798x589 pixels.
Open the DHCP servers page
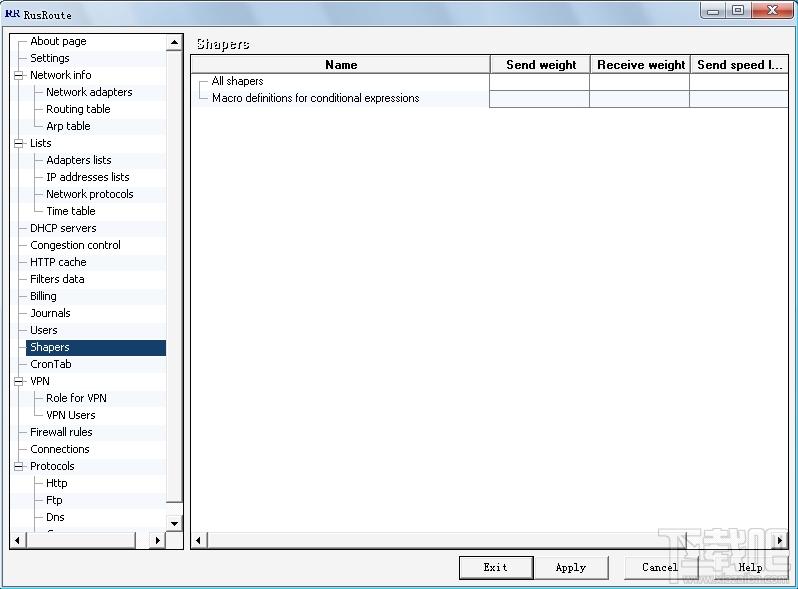click(63, 228)
